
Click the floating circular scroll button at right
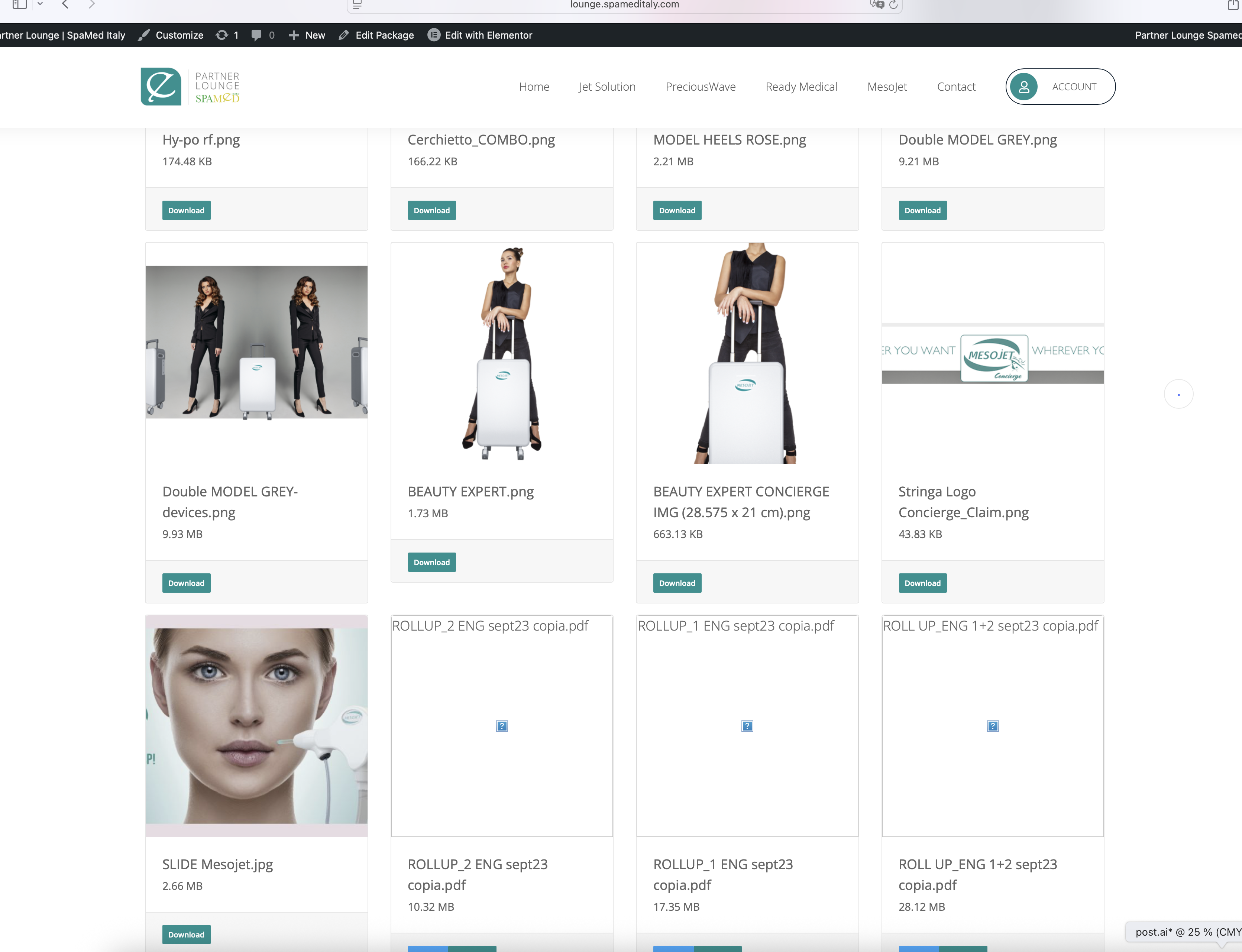click(1178, 394)
